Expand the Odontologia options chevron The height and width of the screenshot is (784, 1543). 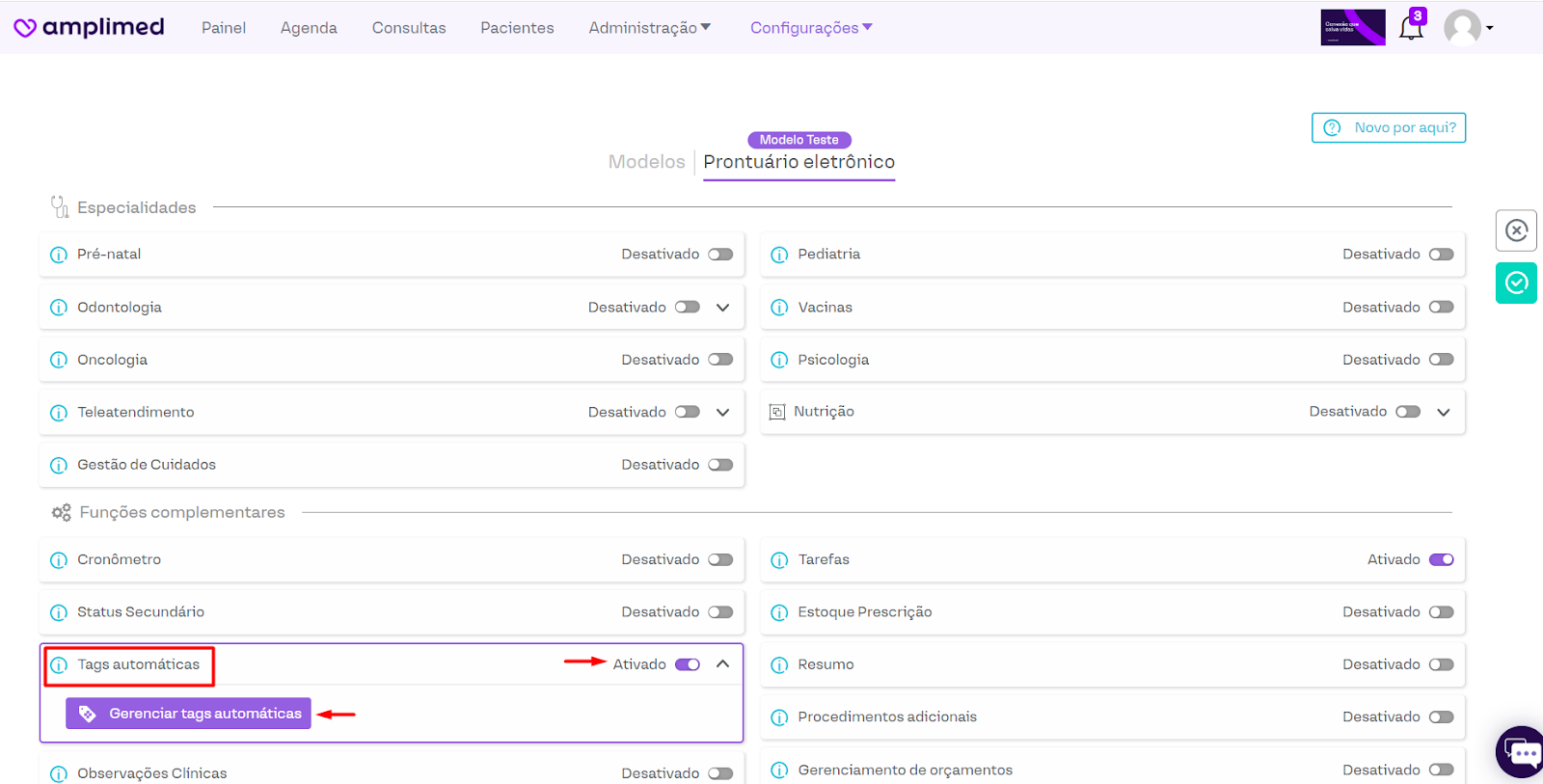[x=723, y=308]
